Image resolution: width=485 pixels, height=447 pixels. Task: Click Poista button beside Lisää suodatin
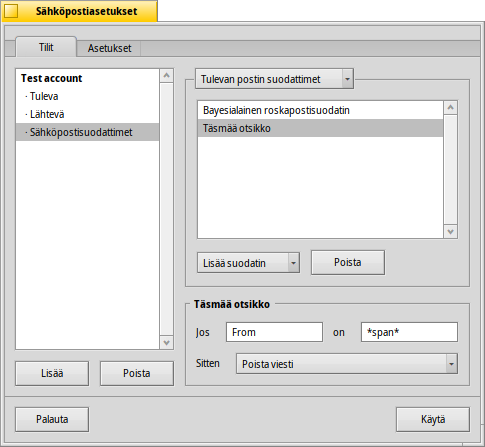(x=348, y=262)
